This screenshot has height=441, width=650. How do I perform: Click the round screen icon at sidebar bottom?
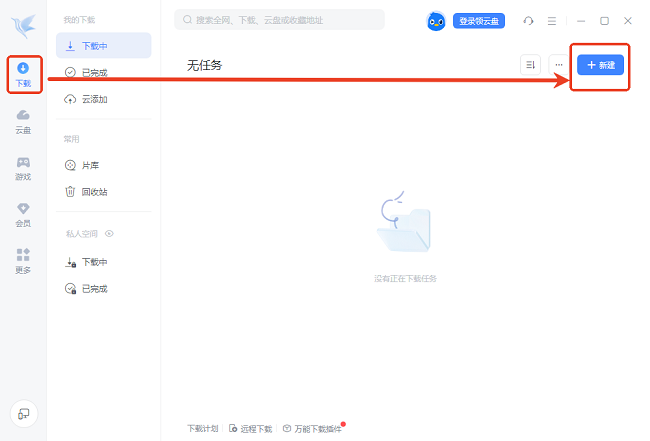pos(24,413)
